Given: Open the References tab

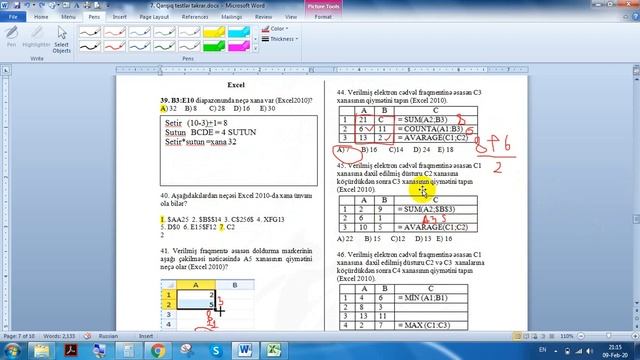Looking at the screenshot, I should point(195,17).
